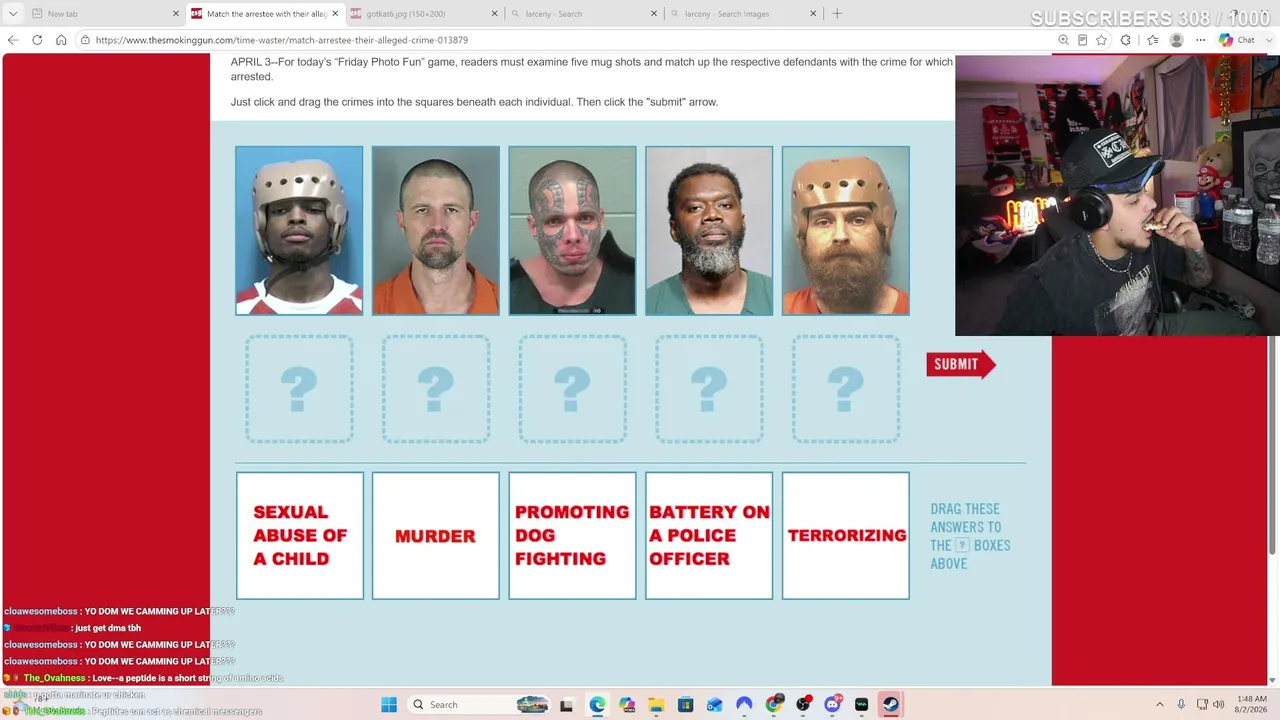Open Task View on the taskbar
Viewport: 1280px width, 720px height.
click(566, 705)
